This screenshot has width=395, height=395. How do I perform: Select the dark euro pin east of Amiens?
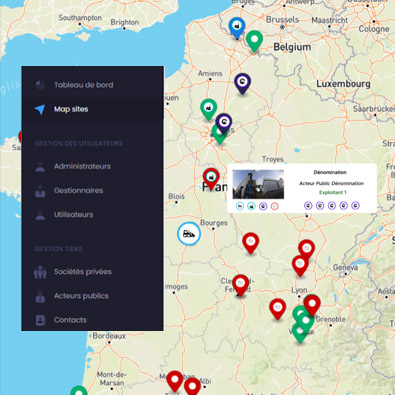click(243, 83)
